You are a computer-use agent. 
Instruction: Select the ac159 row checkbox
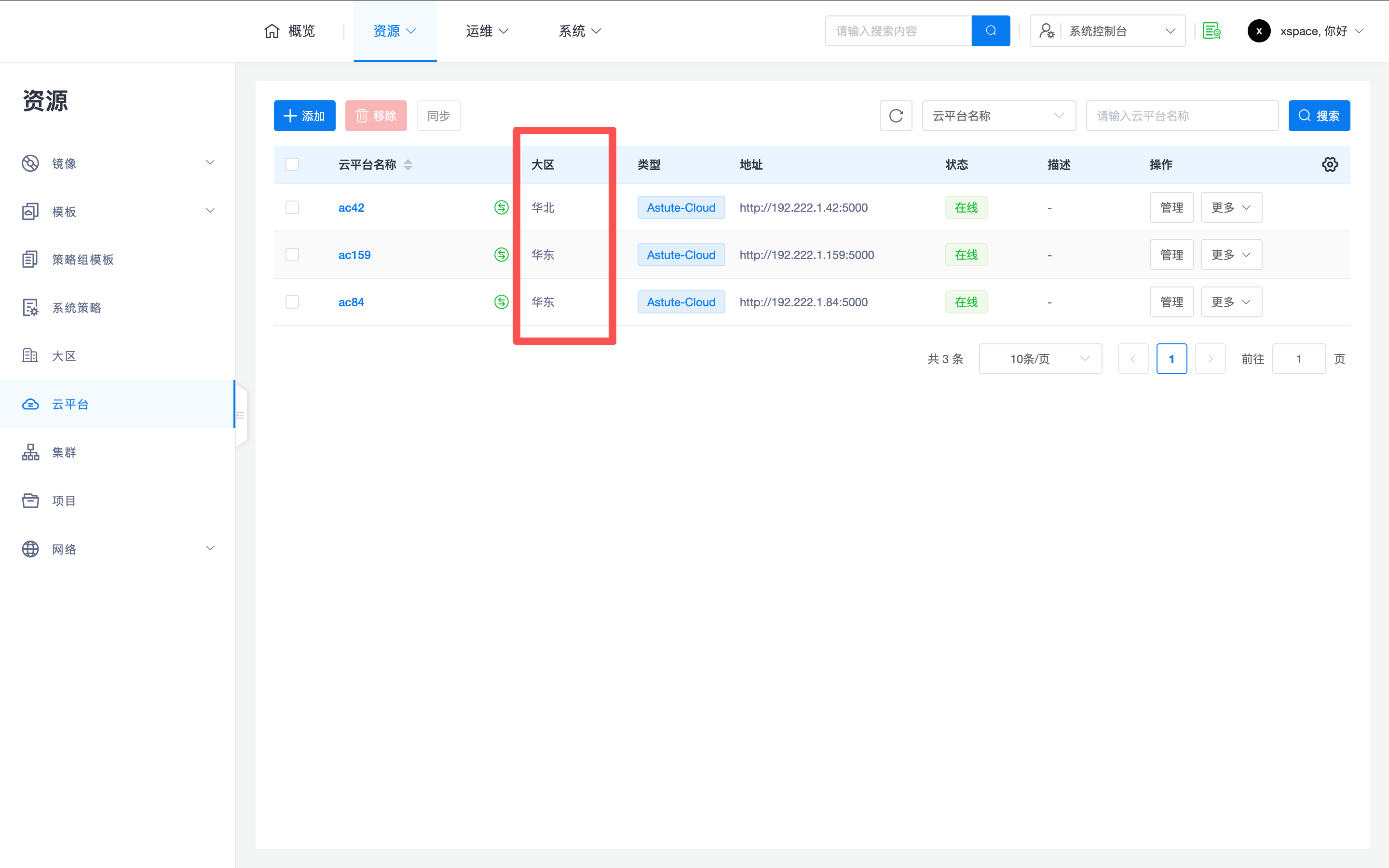point(292,254)
